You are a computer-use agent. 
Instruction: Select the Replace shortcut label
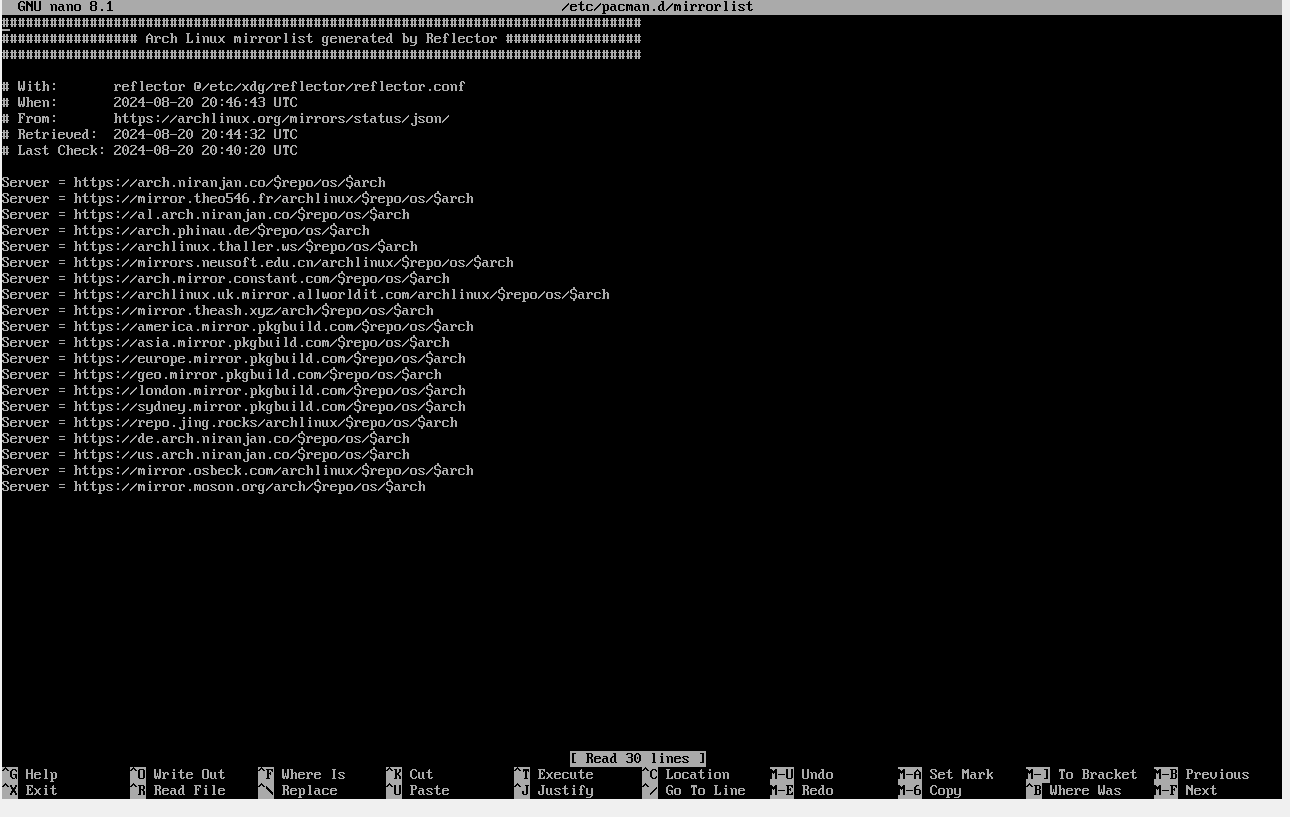pyautogui.click(x=309, y=790)
